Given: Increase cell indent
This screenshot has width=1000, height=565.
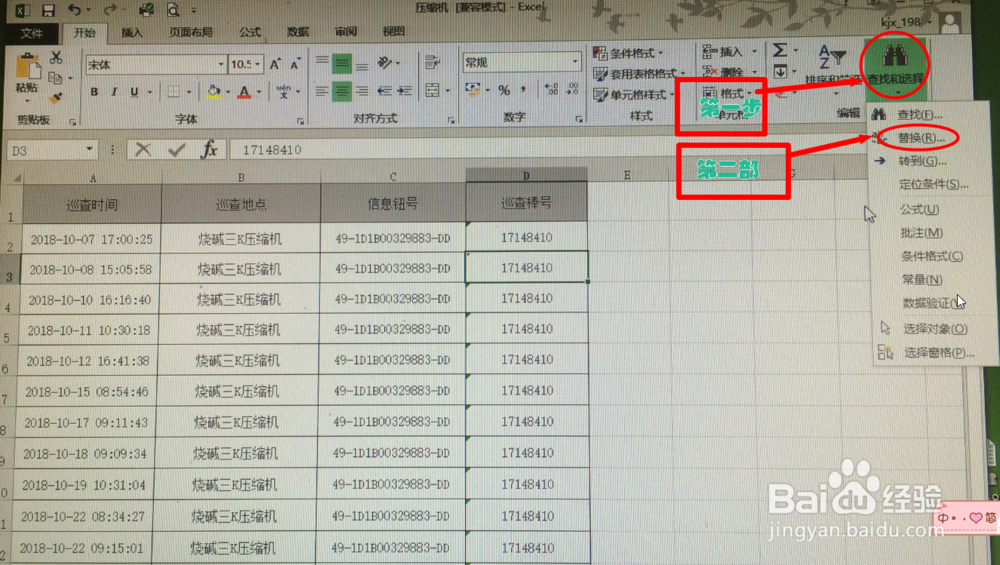Looking at the screenshot, I should click(x=404, y=91).
